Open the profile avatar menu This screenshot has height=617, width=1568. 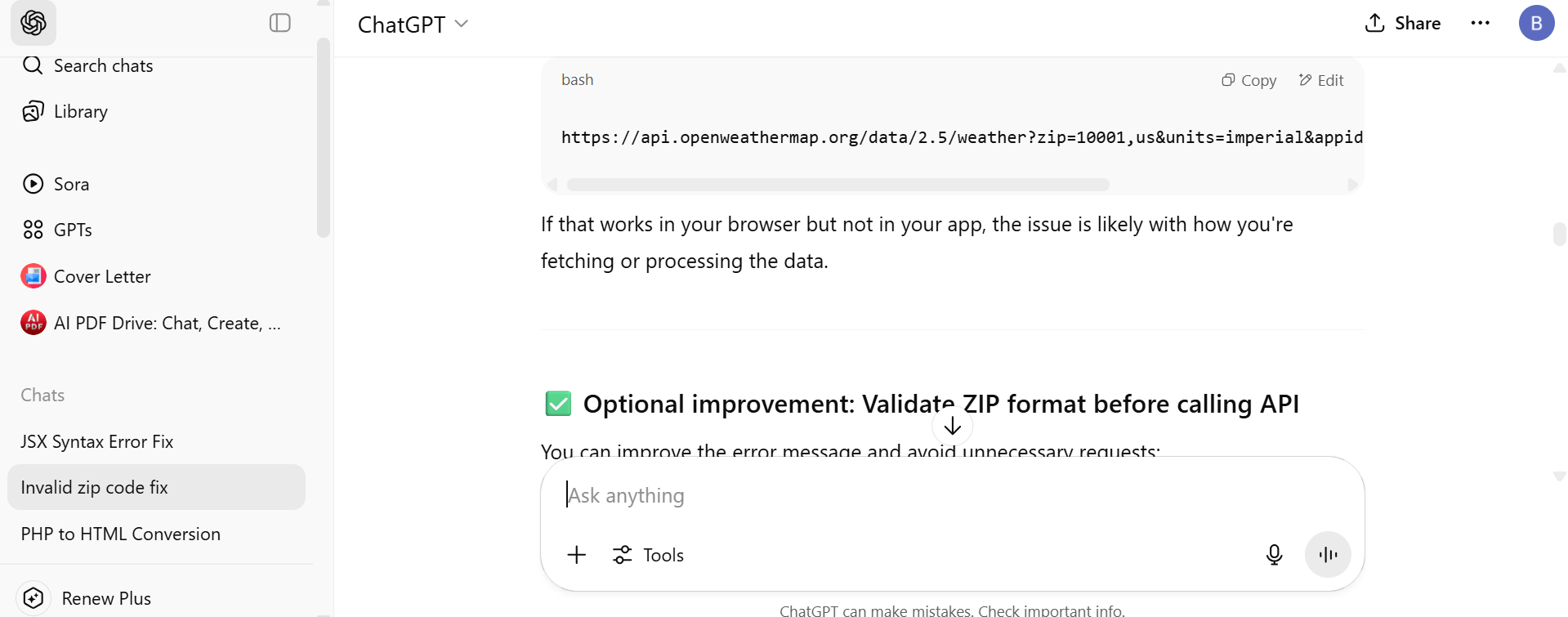[1536, 24]
